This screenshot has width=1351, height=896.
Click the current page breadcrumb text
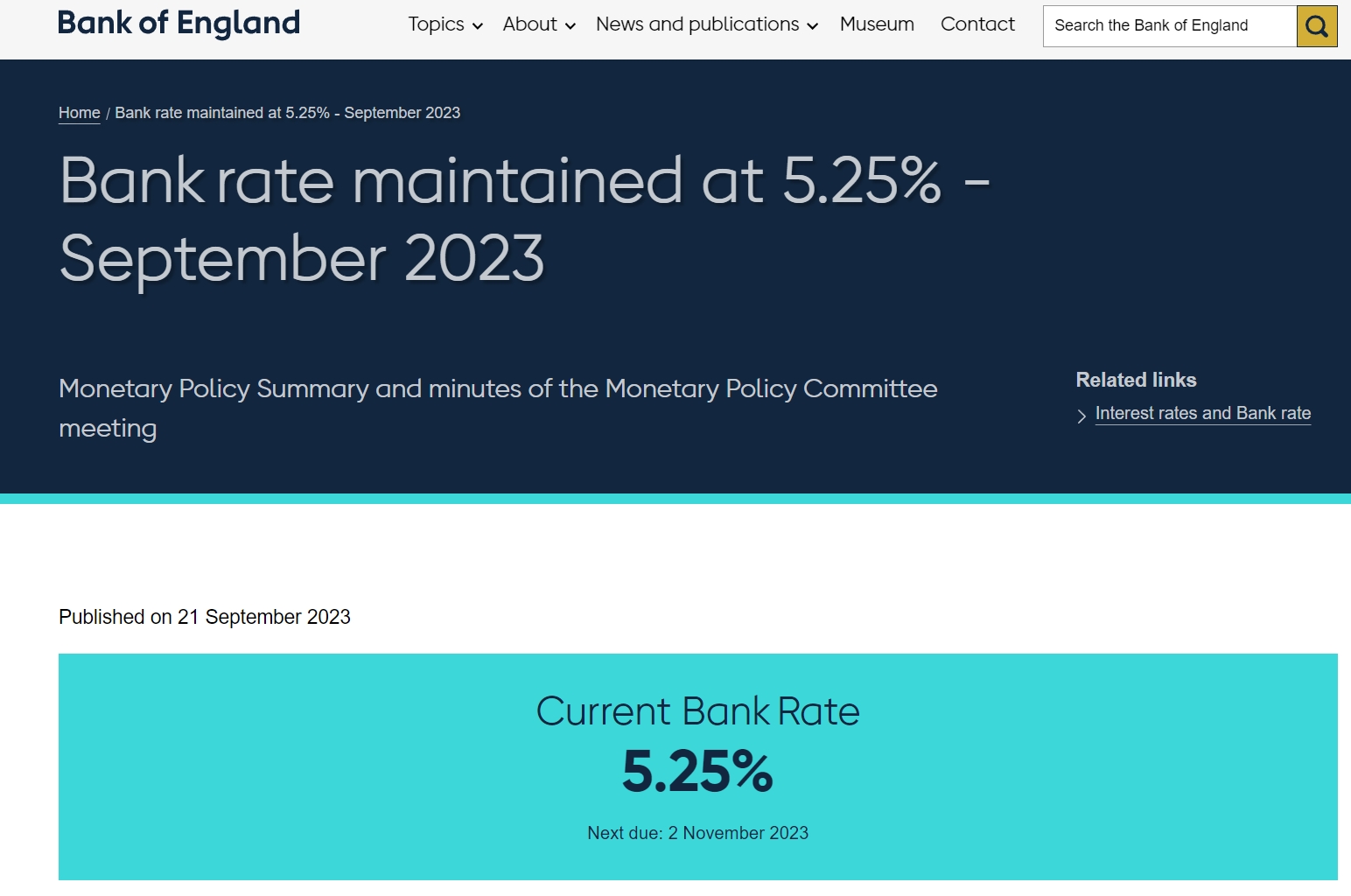tap(287, 113)
